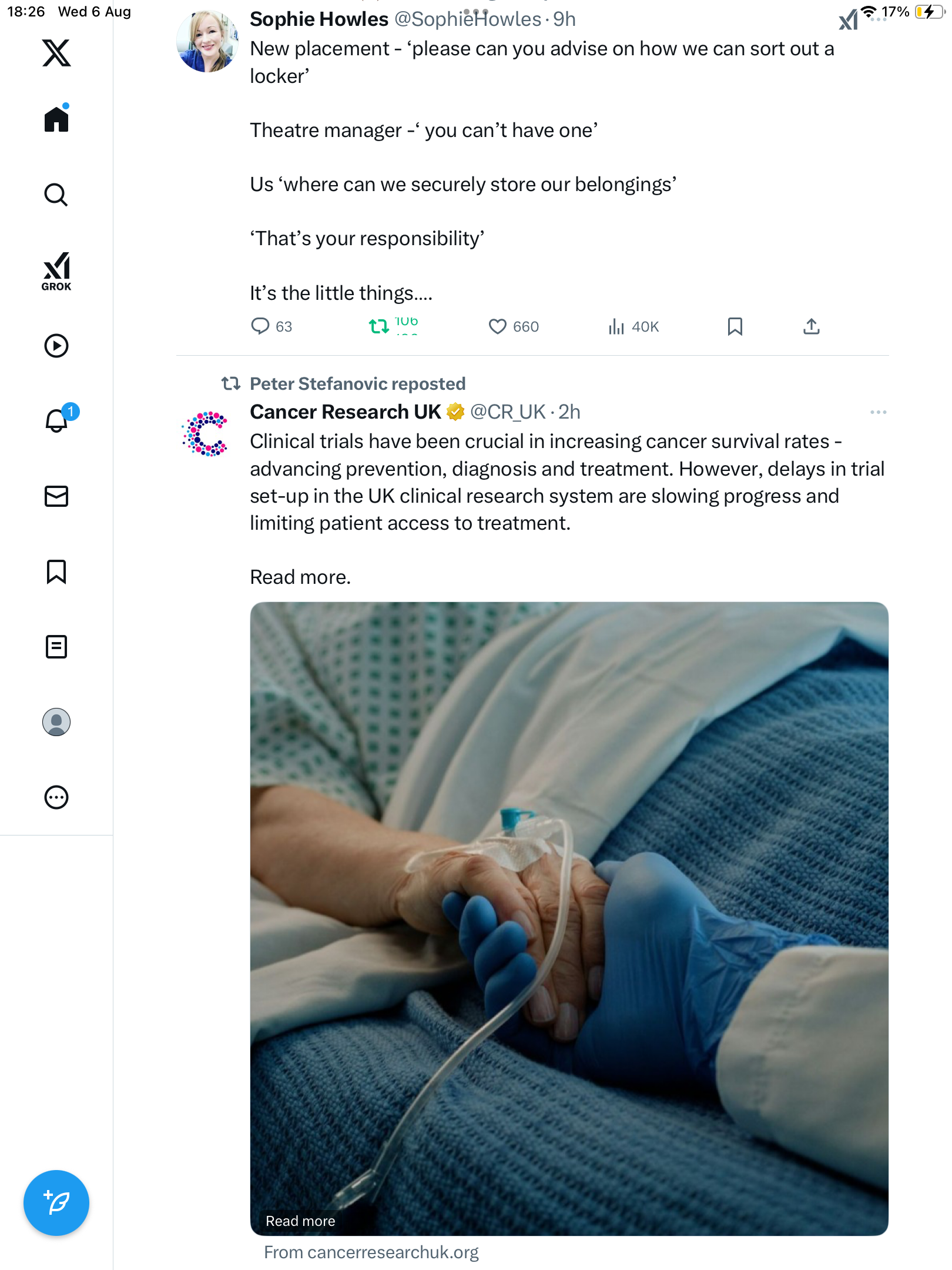Open Lists icon in sidebar
Viewport: 952px width, 1270px height.
coord(56,647)
